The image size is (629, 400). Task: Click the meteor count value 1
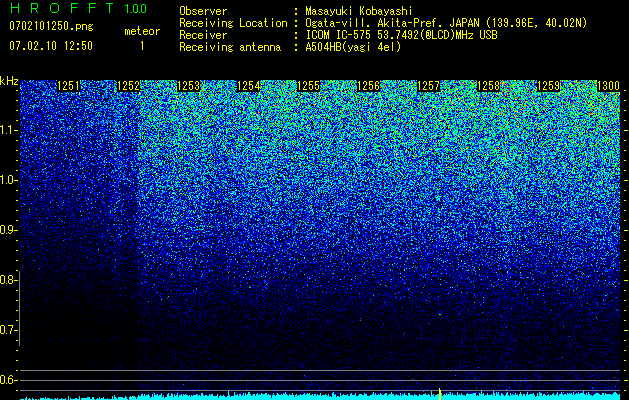point(142,46)
